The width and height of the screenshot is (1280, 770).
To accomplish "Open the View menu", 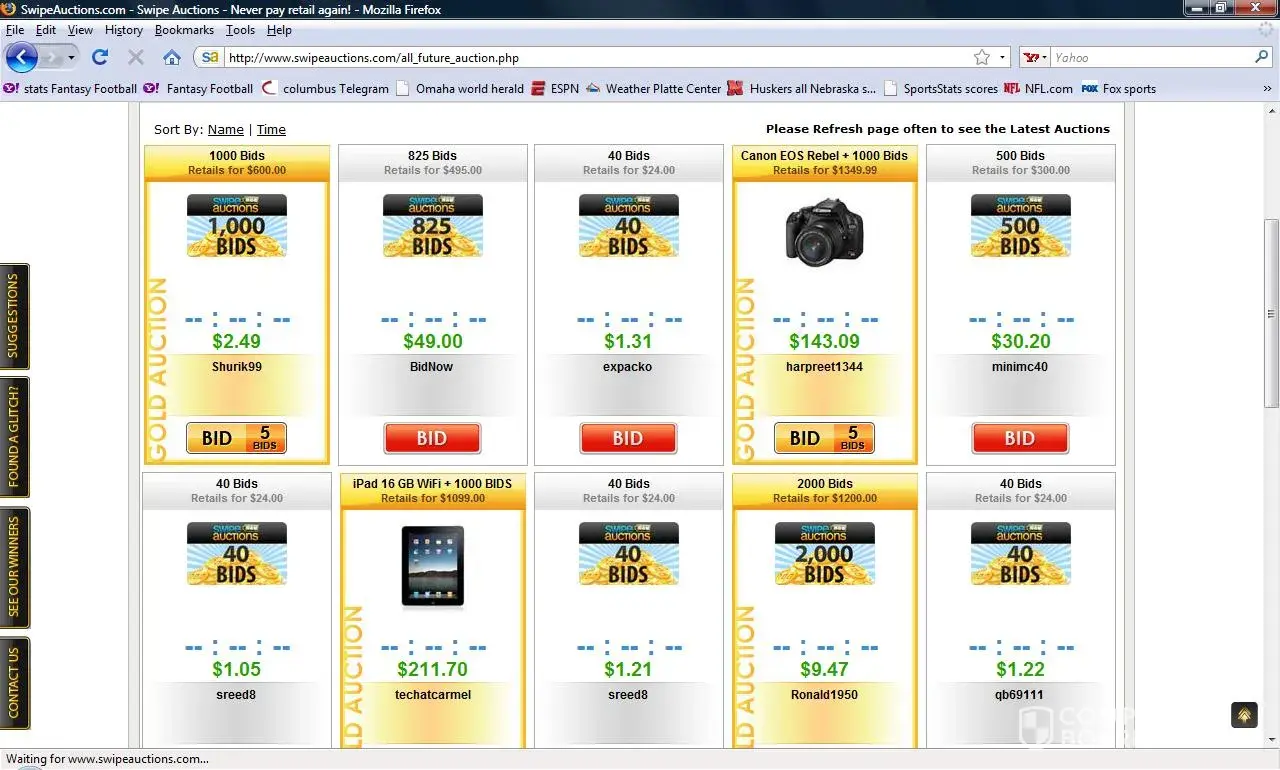I will (80, 30).
